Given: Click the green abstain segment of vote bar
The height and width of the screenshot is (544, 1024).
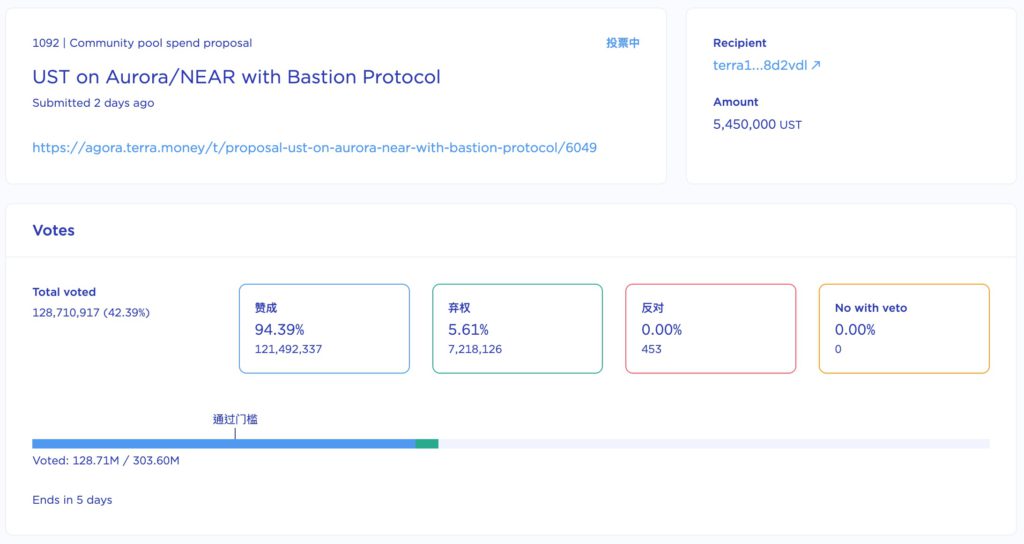Looking at the screenshot, I should click(x=427, y=443).
